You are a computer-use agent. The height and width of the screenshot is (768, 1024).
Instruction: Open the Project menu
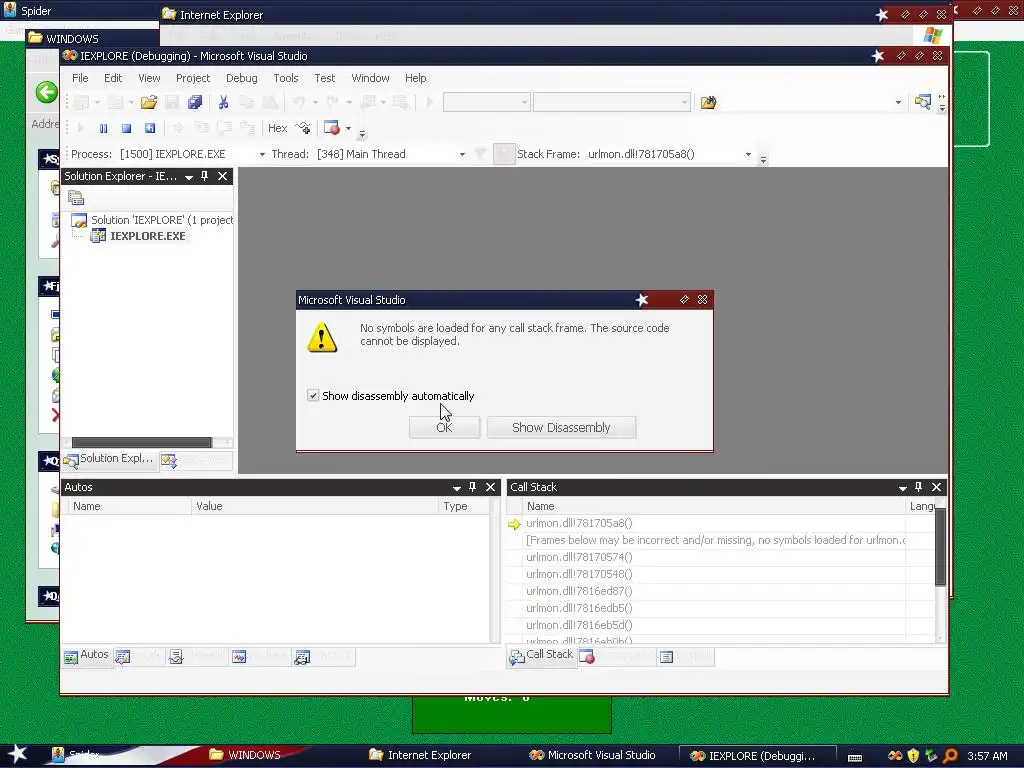(193, 78)
